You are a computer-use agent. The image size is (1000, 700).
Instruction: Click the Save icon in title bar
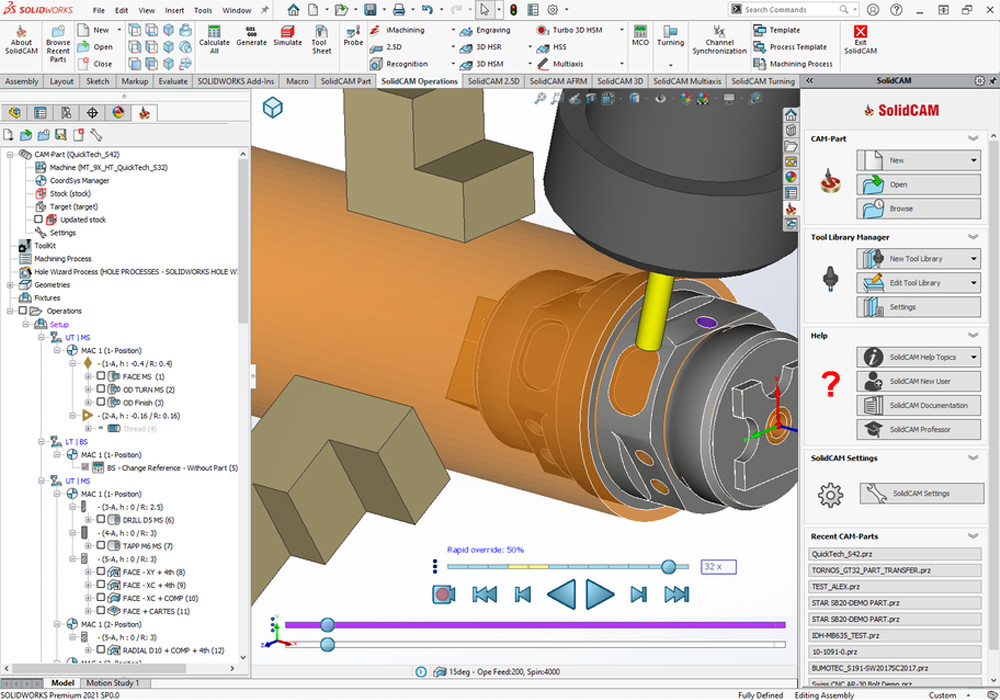click(x=370, y=10)
